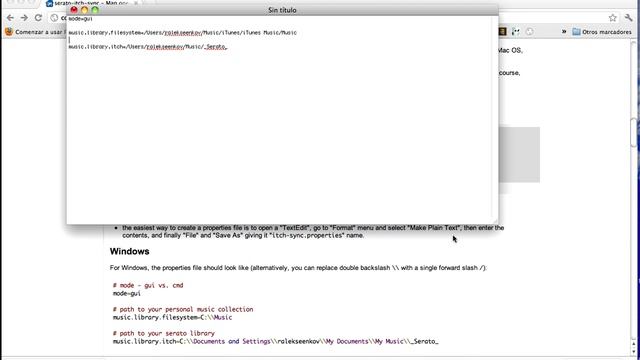640x360 pixels.
Task: Open the 'Comenzar a usar' bookmark
Action: point(34,31)
